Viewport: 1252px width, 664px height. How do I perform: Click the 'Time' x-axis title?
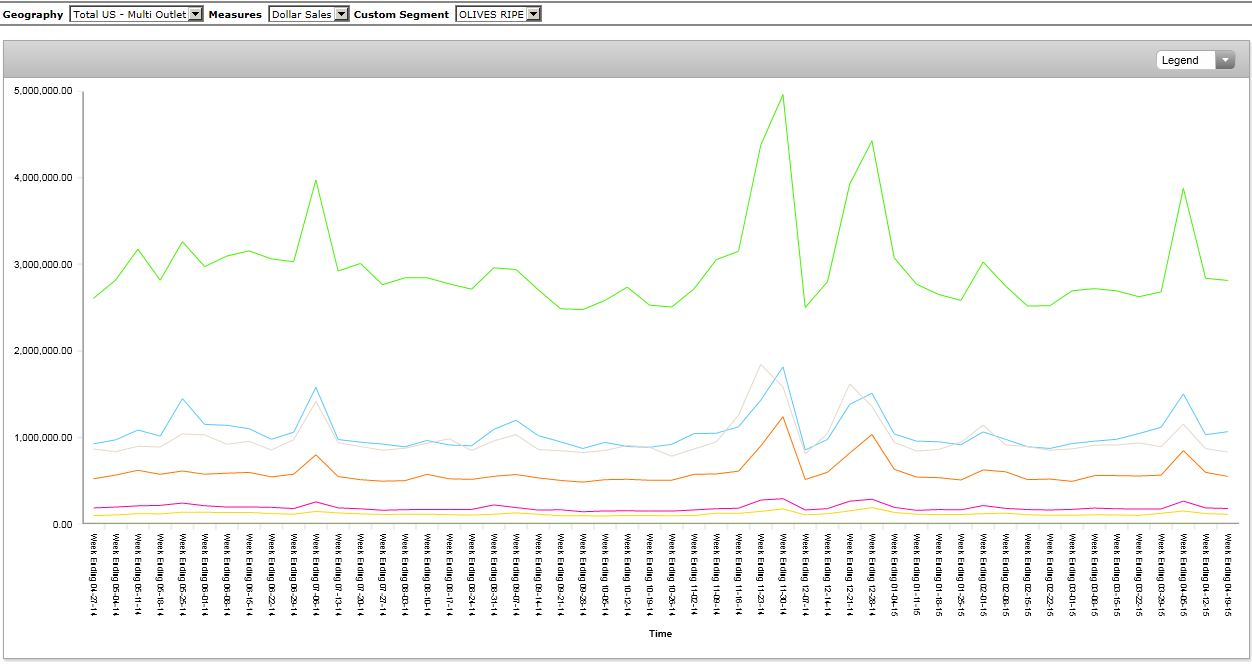click(660, 634)
